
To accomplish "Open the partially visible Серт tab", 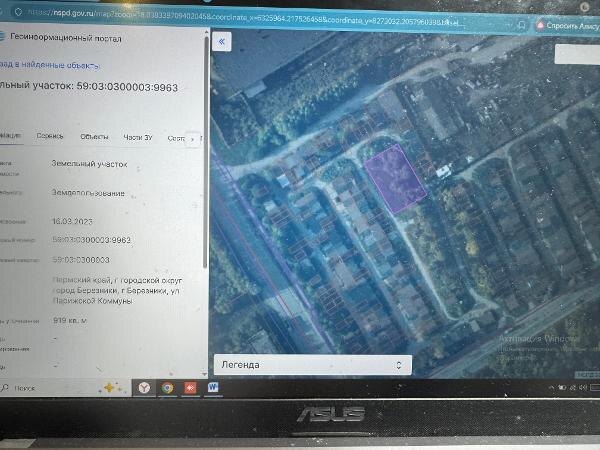I will point(176,138).
